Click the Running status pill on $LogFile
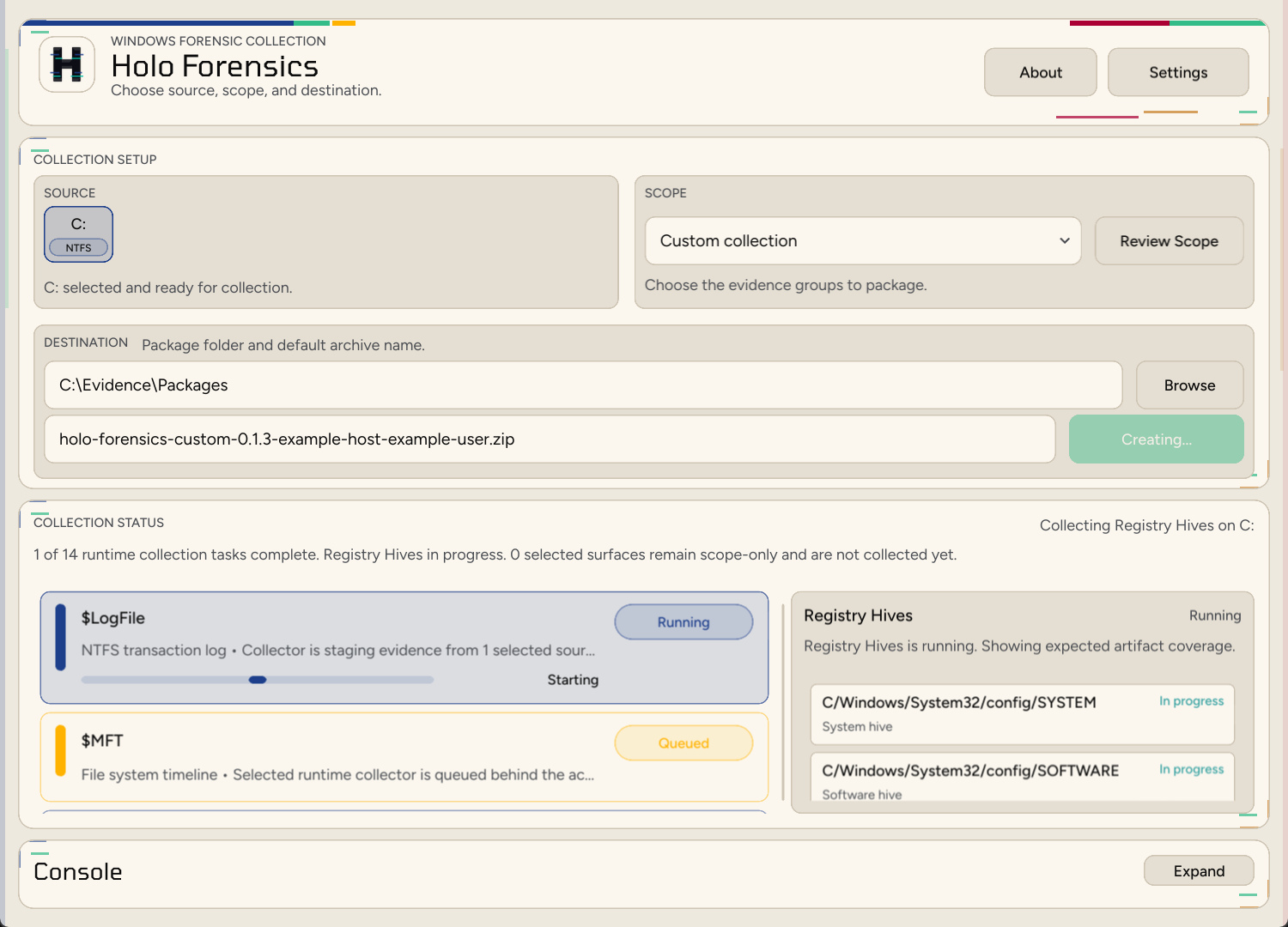The image size is (1288, 927). 683,622
